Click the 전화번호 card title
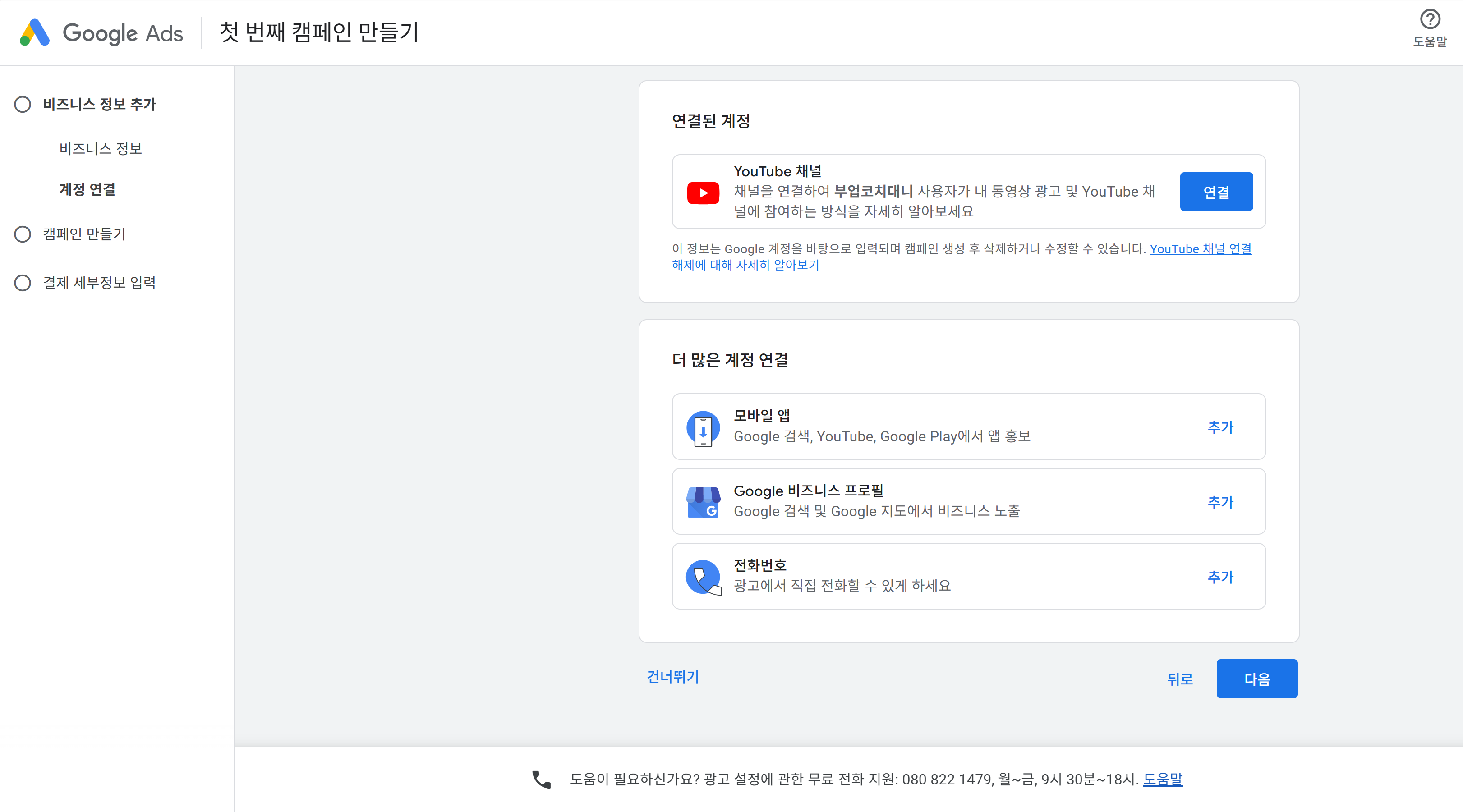Image resolution: width=1463 pixels, height=812 pixels. click(760, 565)
